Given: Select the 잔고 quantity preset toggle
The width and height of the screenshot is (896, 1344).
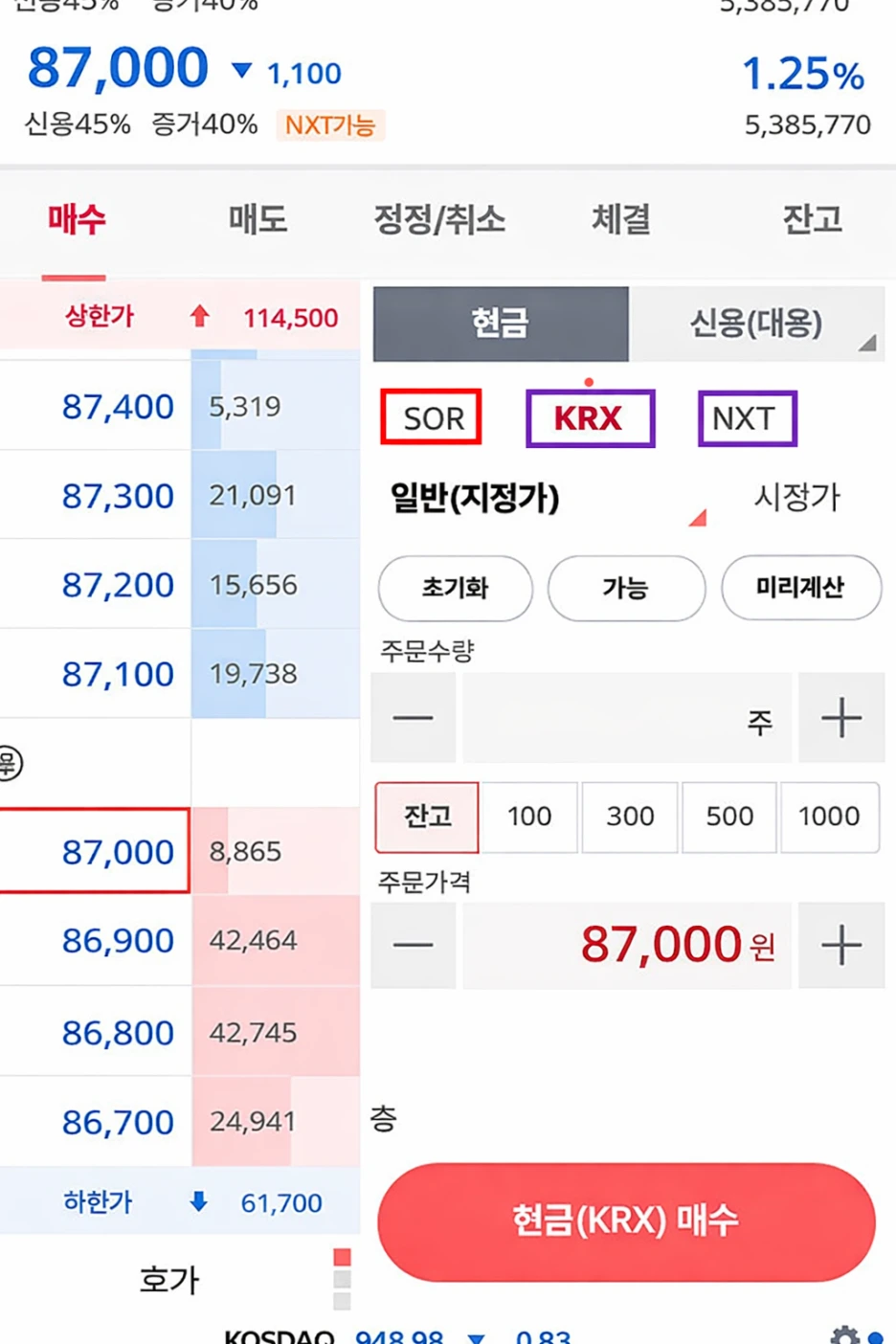Looking at the screenshot, I should 426,817.
